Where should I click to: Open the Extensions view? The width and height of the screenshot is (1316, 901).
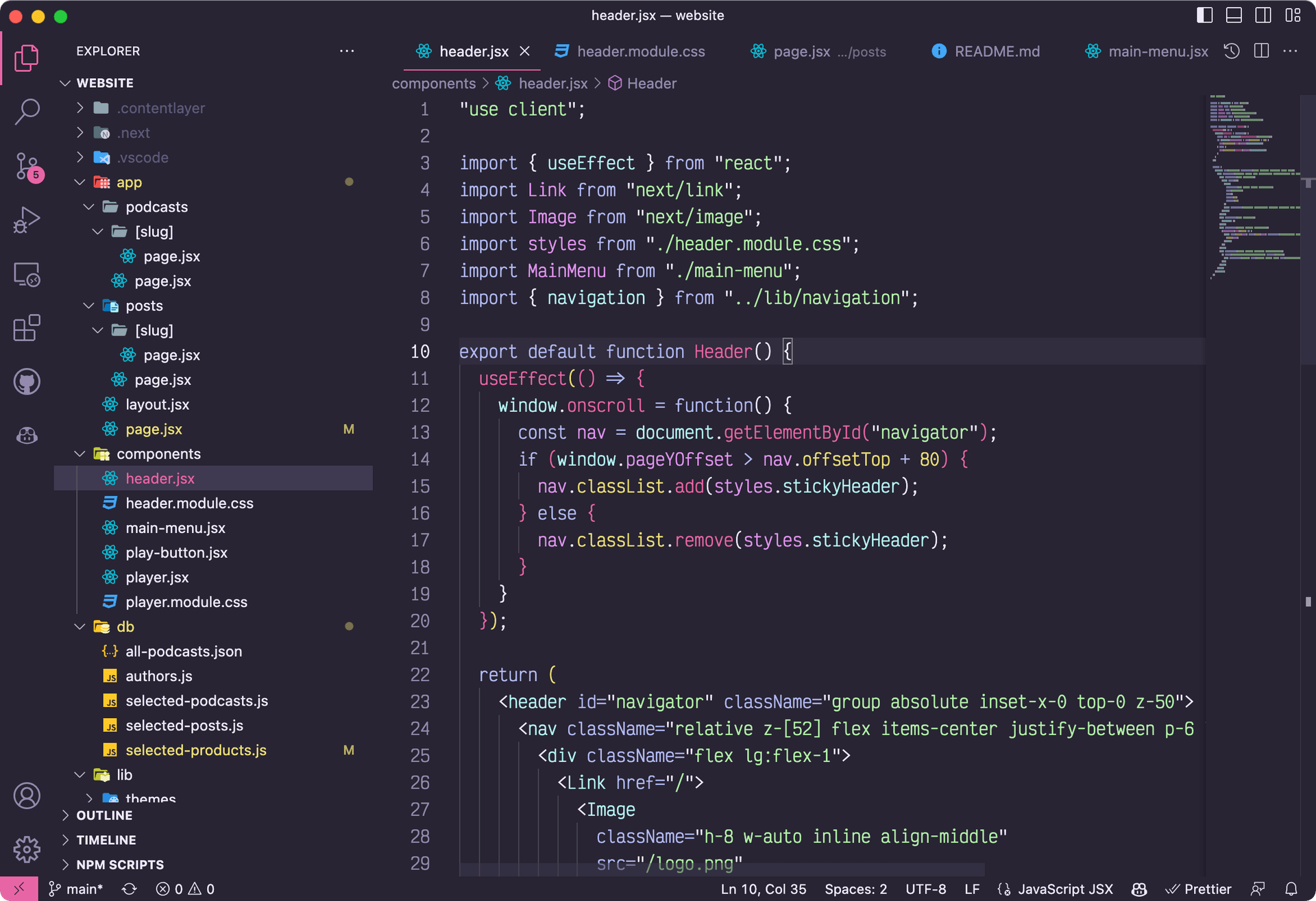coord(26,328)
